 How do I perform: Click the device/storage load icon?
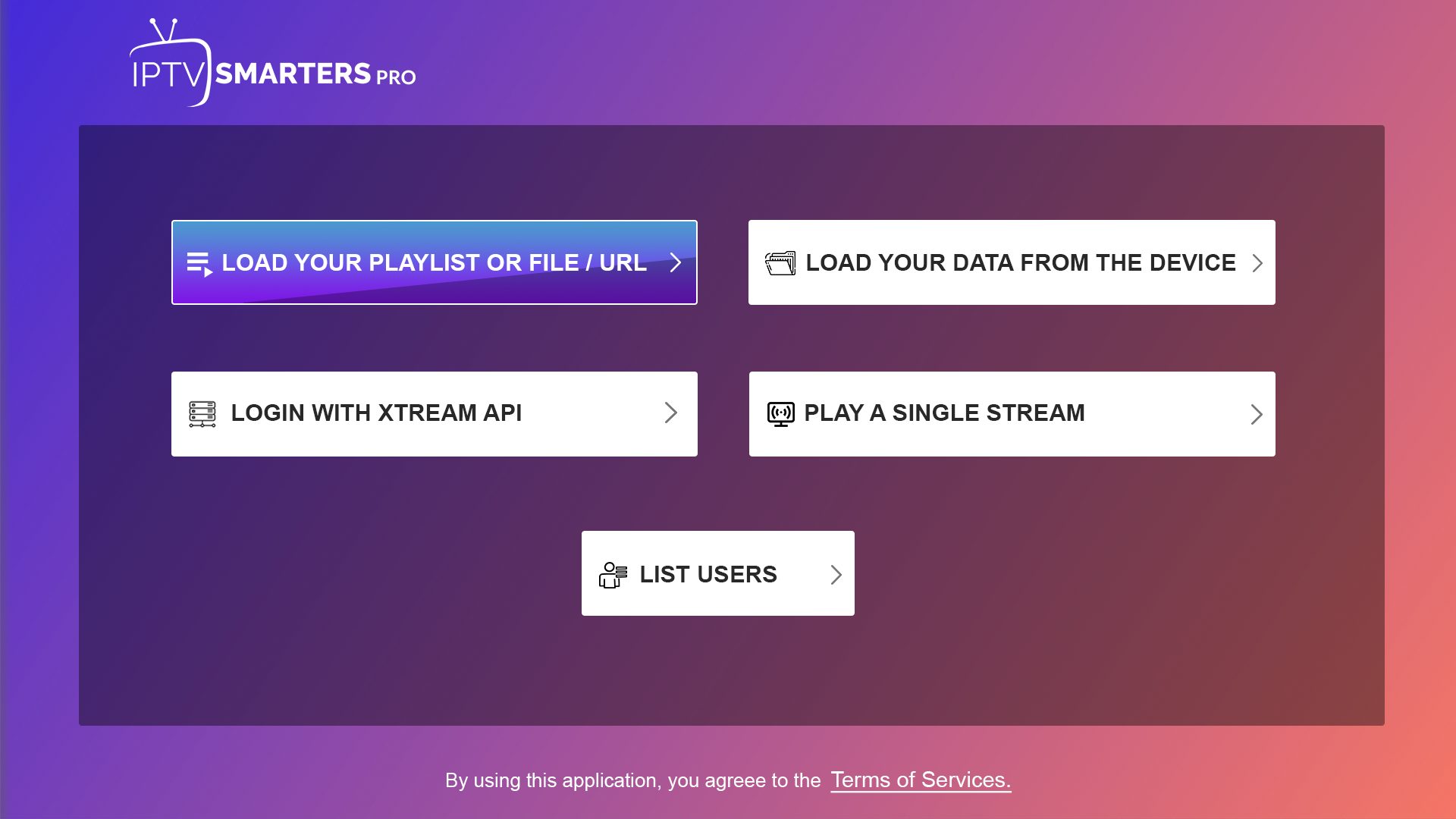coord(780,262)
